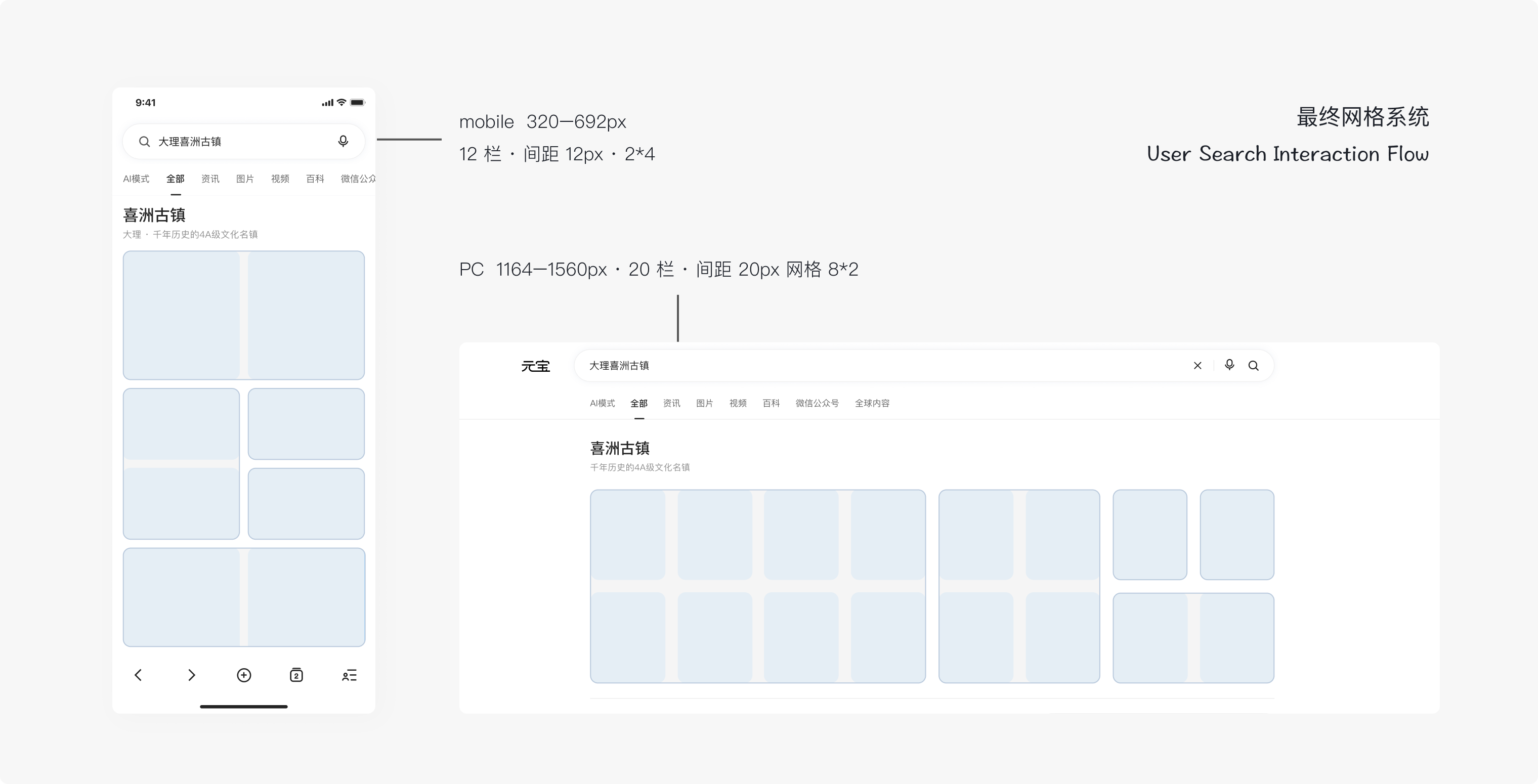Open PC tab 百科
Viewport: 1538px width, 784px height.
coord(771,403)
